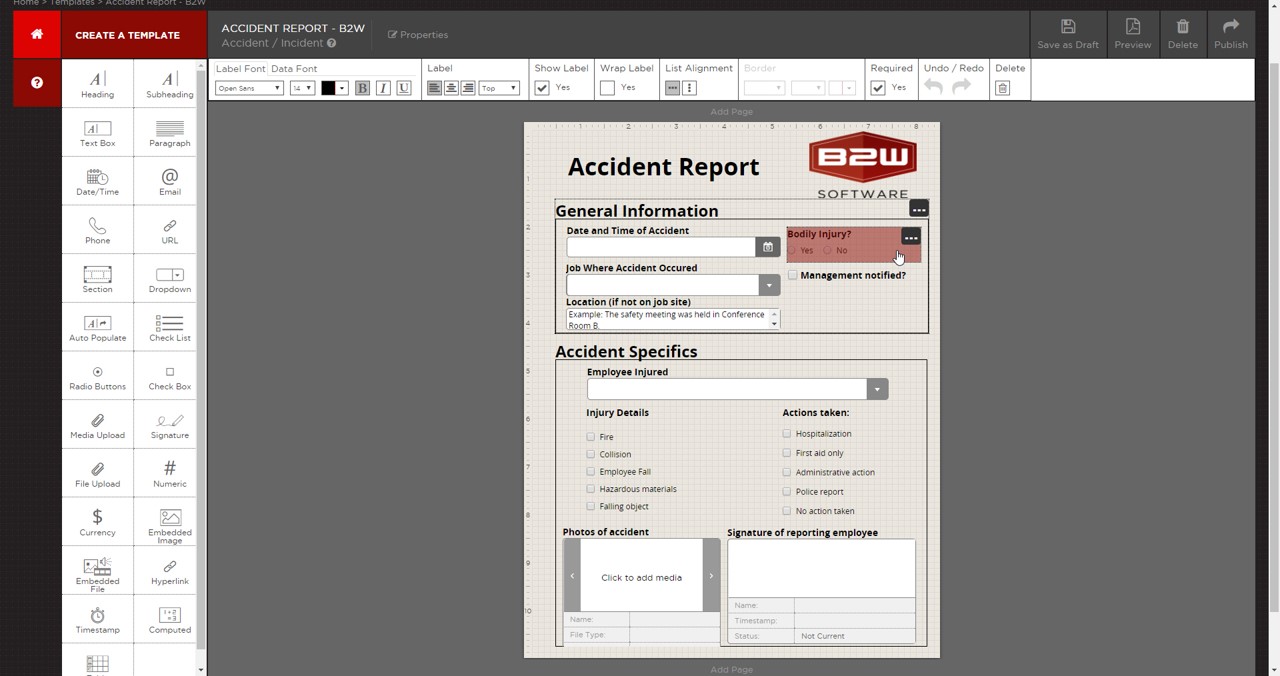The height and width of the screenshot is (676, 1280).
Task: Pick the Media Upload tool
Action: pyautogui.click(x=97, y=424)
